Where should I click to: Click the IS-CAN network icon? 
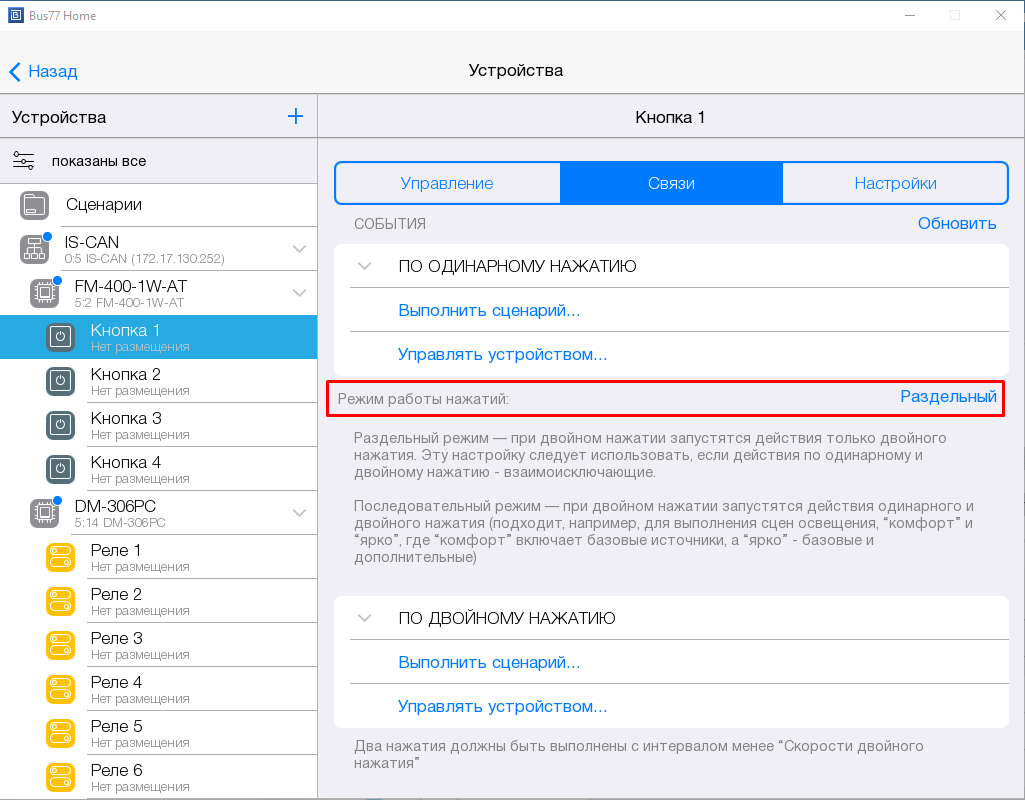pos(35,249)
